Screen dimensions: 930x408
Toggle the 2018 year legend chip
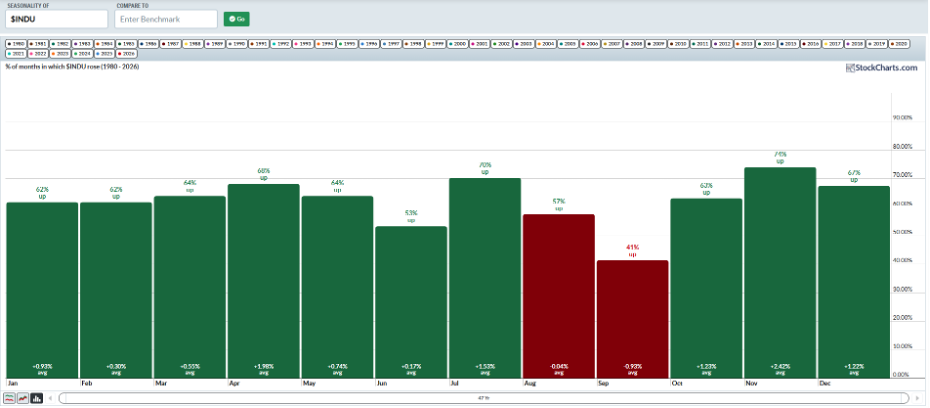click(855, 44)
